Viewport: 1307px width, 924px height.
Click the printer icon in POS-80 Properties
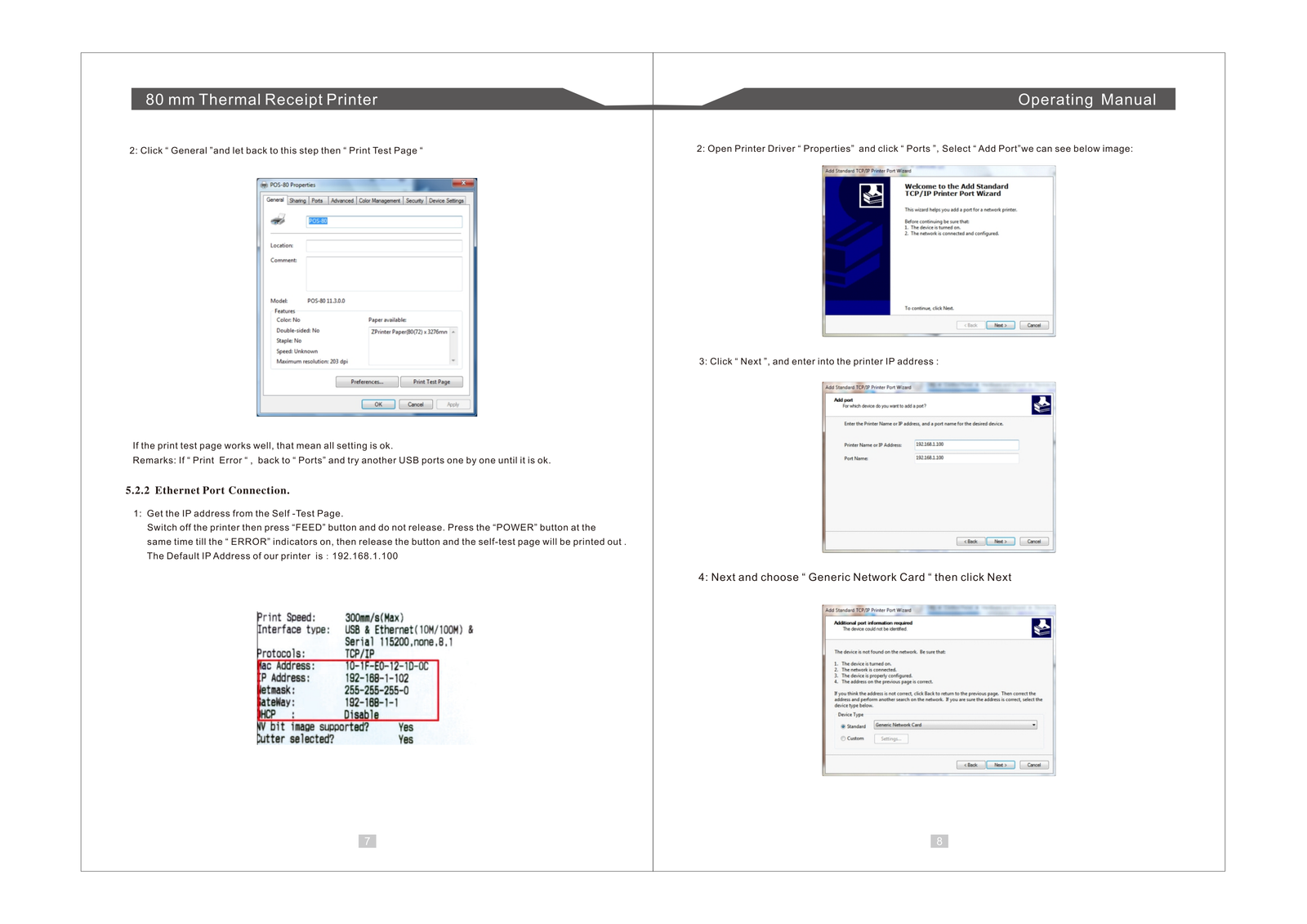279,221
